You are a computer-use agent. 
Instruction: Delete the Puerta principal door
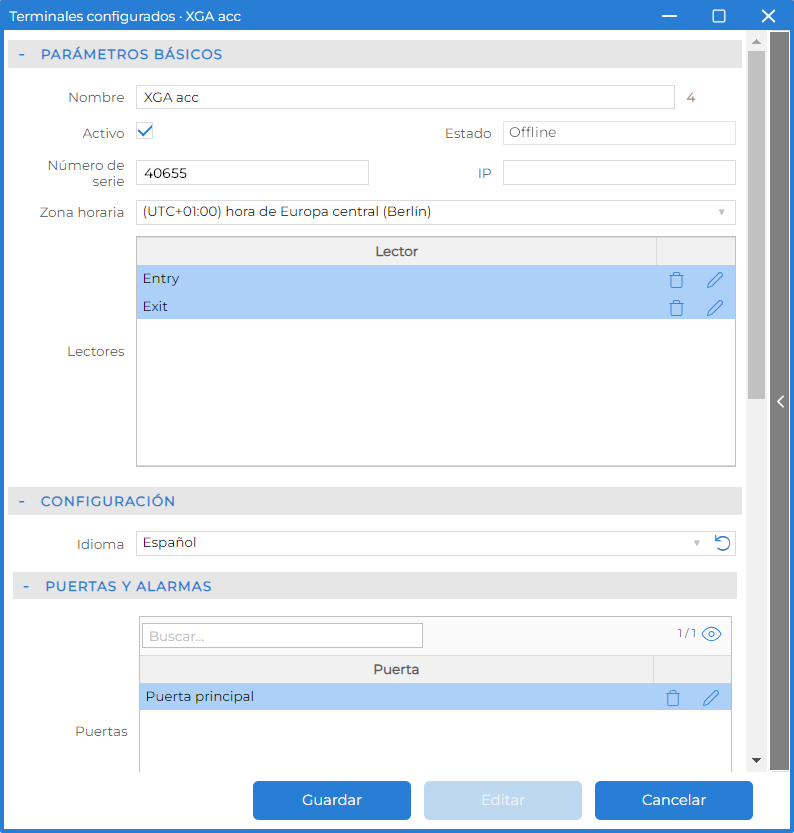pyautogui.click(x=673, y=698)
